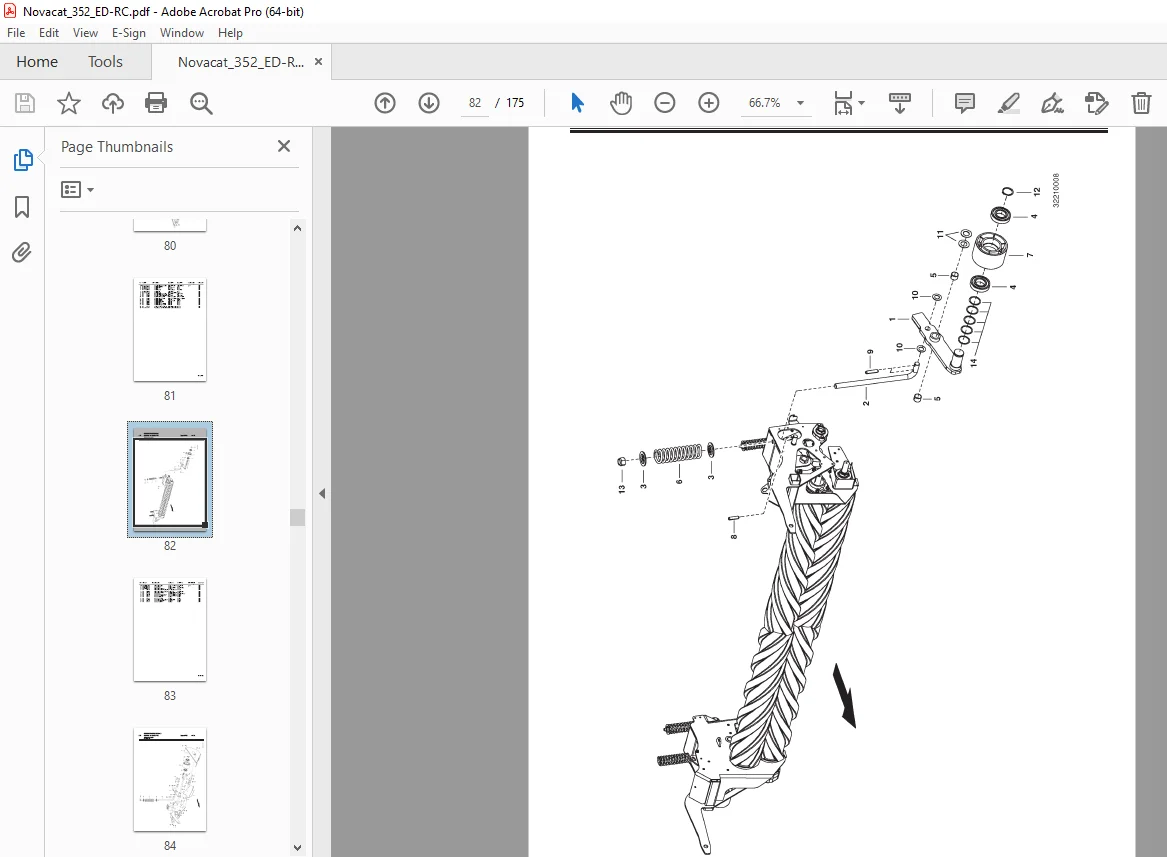This screenshot has height=857, width=1167.
Task: Open the Attachments paperclip panel
Action: pyautogui.click(x=22, y=253)
